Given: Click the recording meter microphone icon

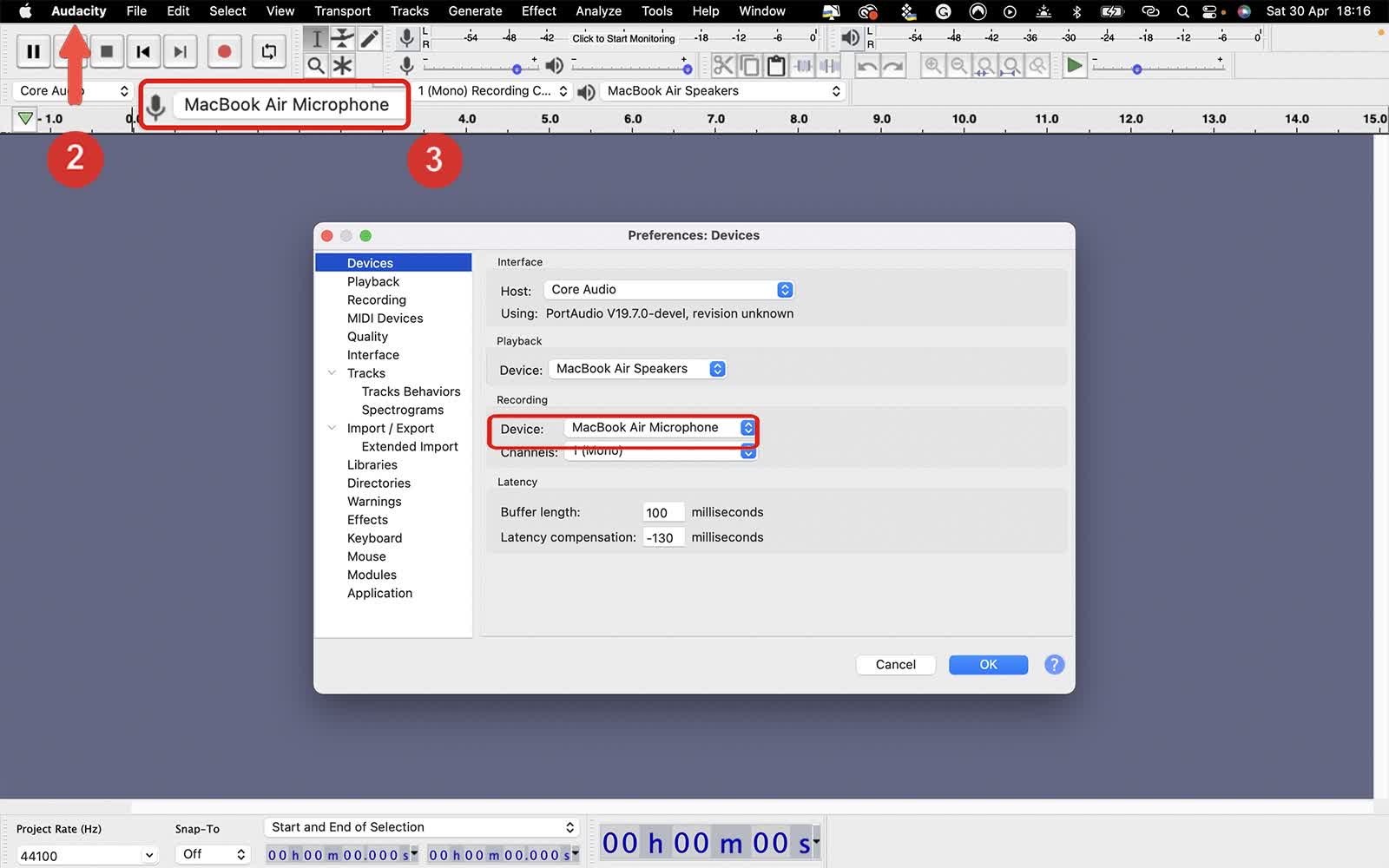Looking at the screenshot, I should (406, 37).
